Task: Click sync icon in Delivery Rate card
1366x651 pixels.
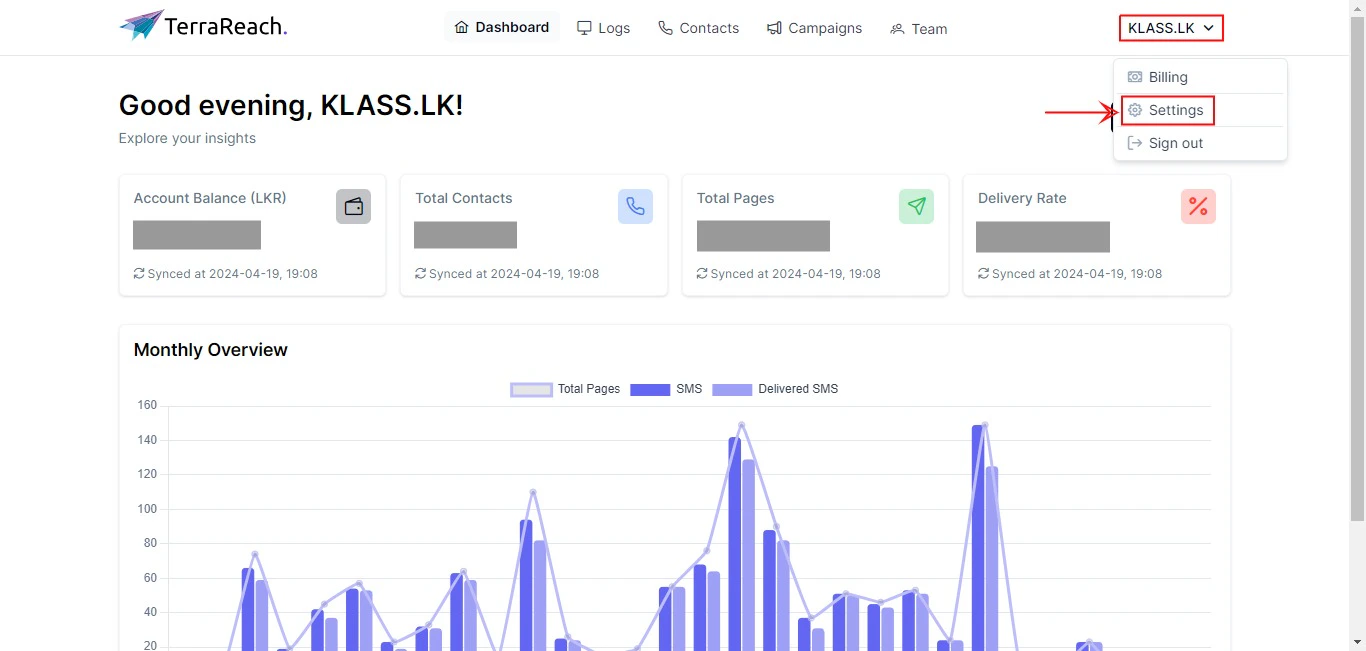Action: coord(984,273)
